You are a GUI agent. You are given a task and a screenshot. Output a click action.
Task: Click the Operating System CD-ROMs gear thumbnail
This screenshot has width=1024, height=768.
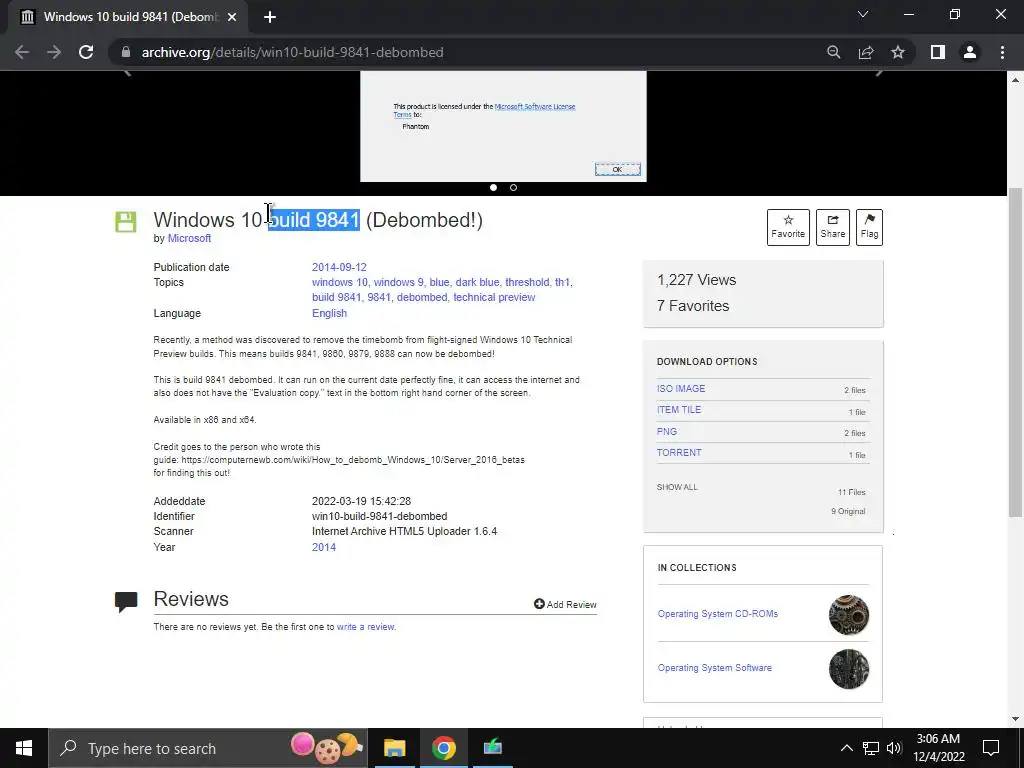pos(849,615)
